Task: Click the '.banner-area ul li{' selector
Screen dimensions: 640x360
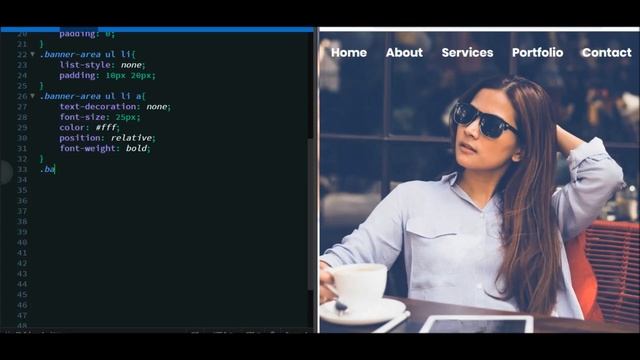Action: (x=87, y=54)
